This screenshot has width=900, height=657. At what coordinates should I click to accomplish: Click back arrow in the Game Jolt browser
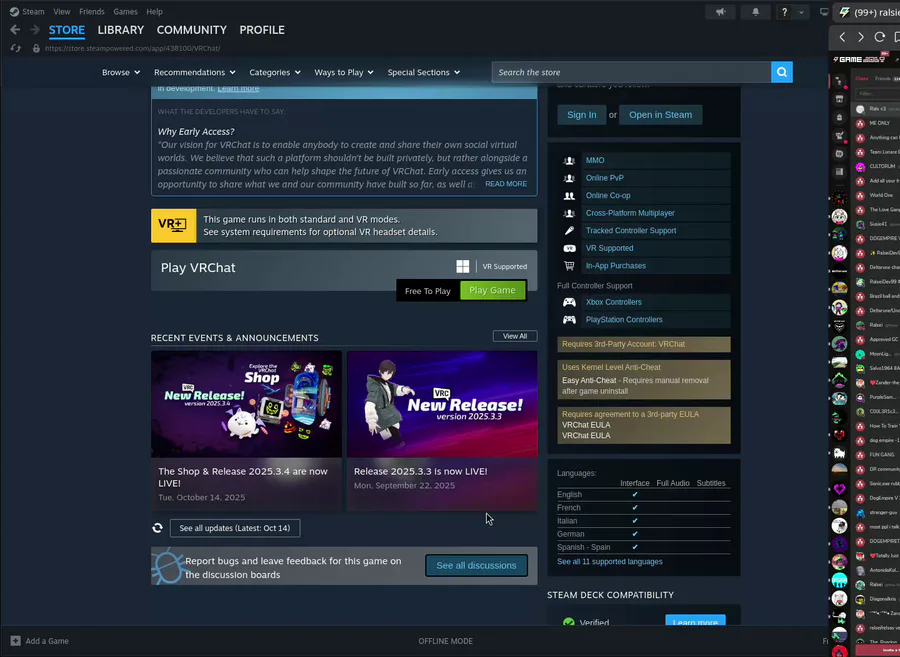pos(842,37)
